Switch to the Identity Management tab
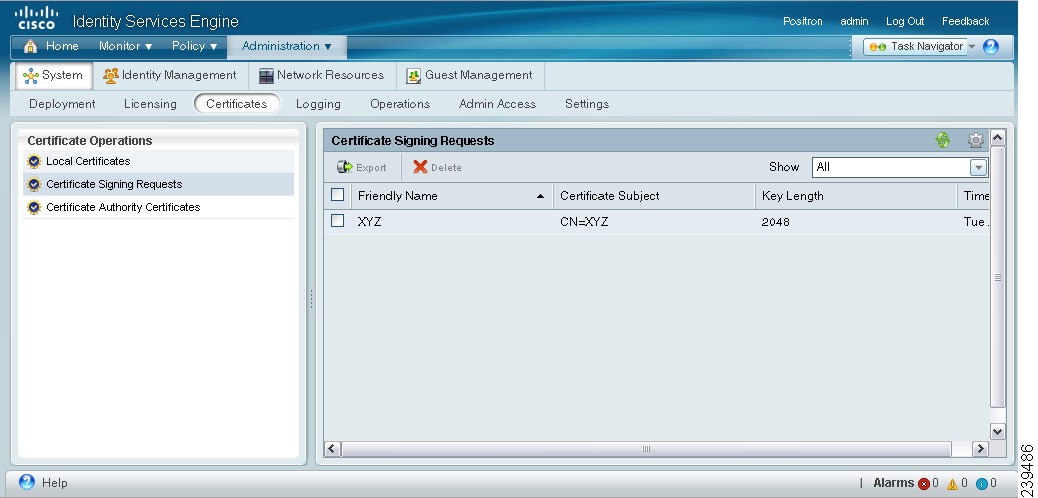This screenshot has height=498, width=1038. [x=170, y=75]
